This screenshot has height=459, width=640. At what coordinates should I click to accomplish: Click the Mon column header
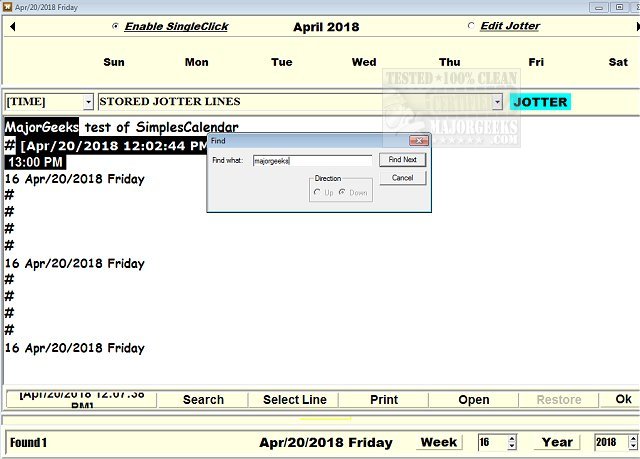(x=196, y=62)
